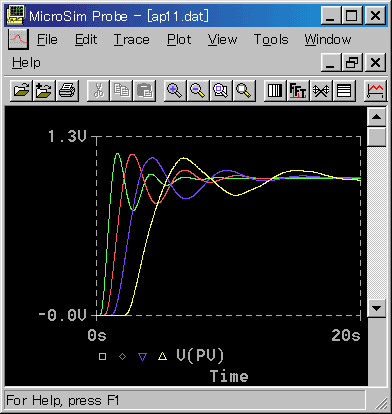Click the Append file folder icon
392x414 pixels.
click(44, 90)
